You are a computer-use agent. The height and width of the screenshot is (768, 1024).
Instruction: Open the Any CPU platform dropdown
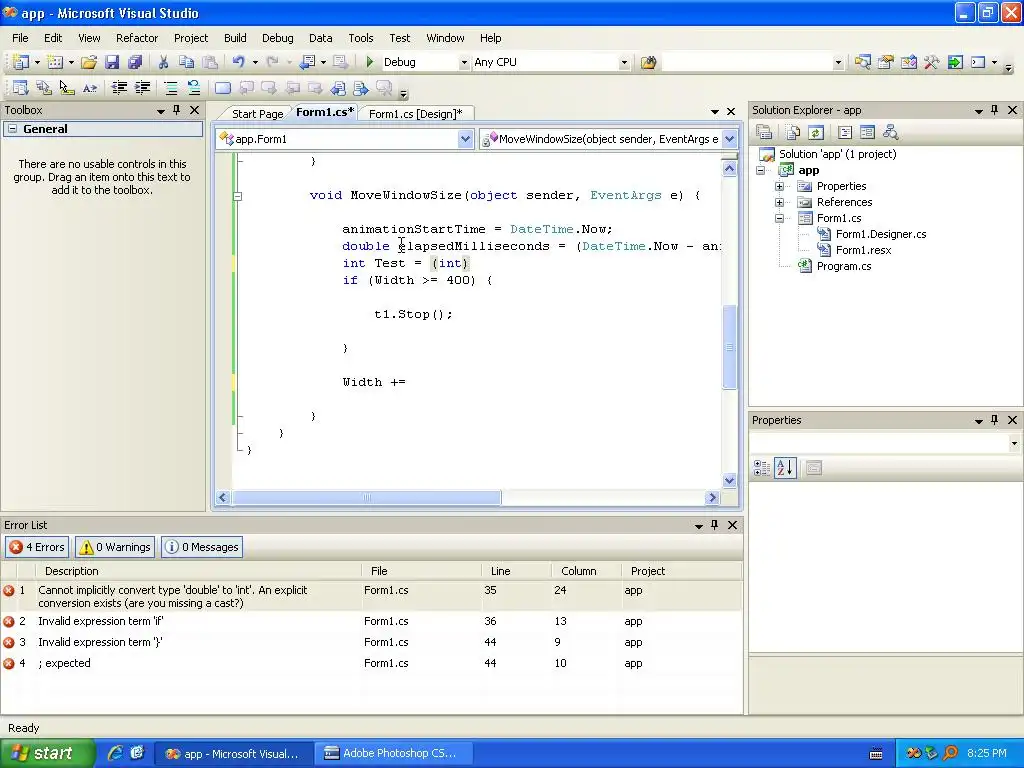pyautogui.click(x=624, y=63)
